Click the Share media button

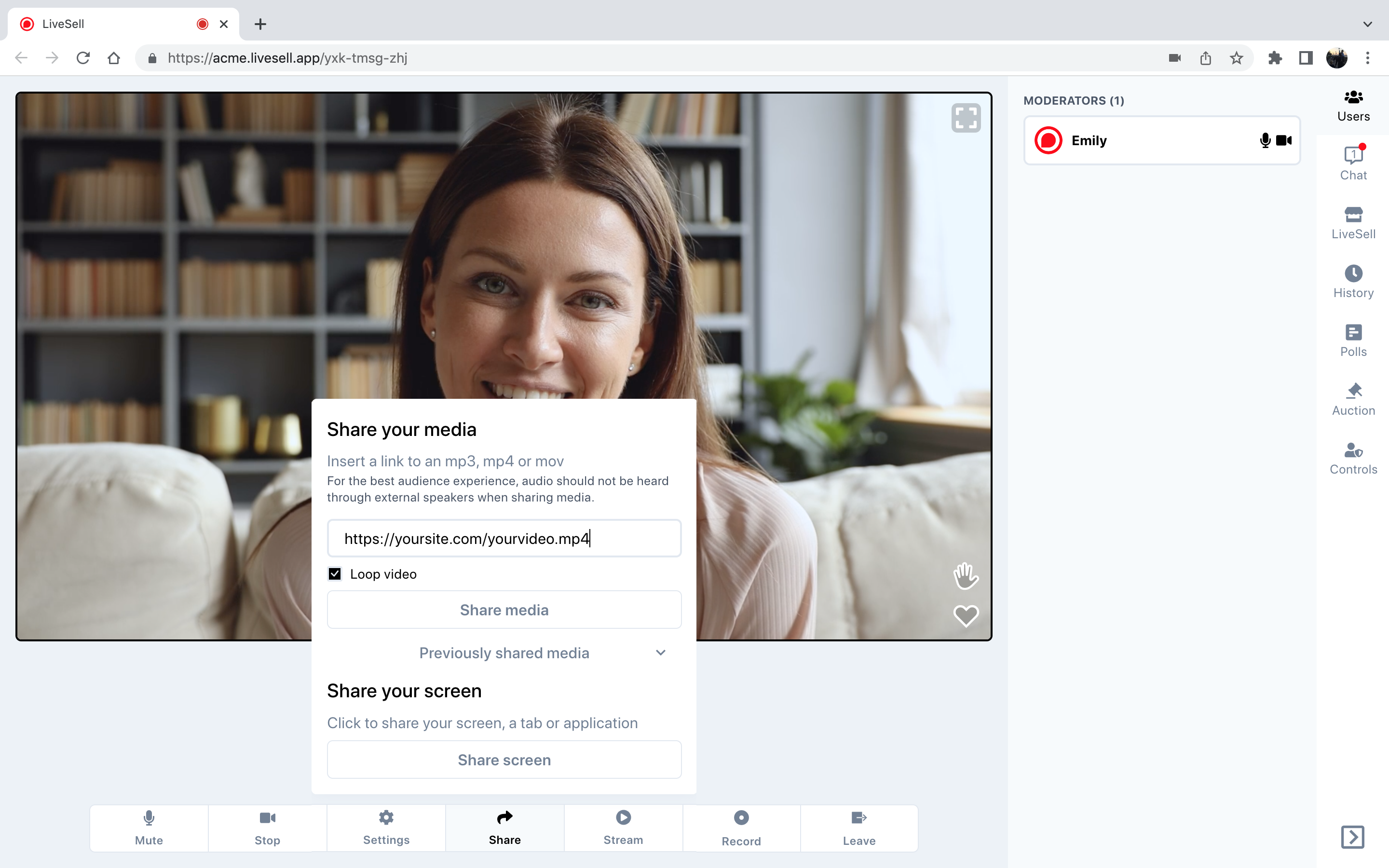pyautogui.click(x=504, y=610)
